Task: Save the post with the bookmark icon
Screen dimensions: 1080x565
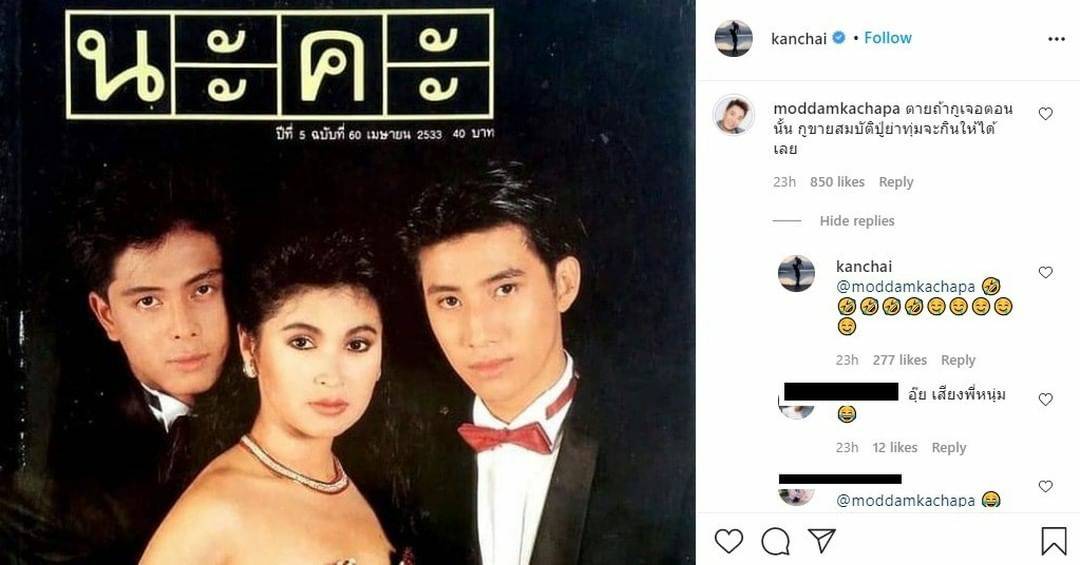Action: click(x=1054, y=542)
